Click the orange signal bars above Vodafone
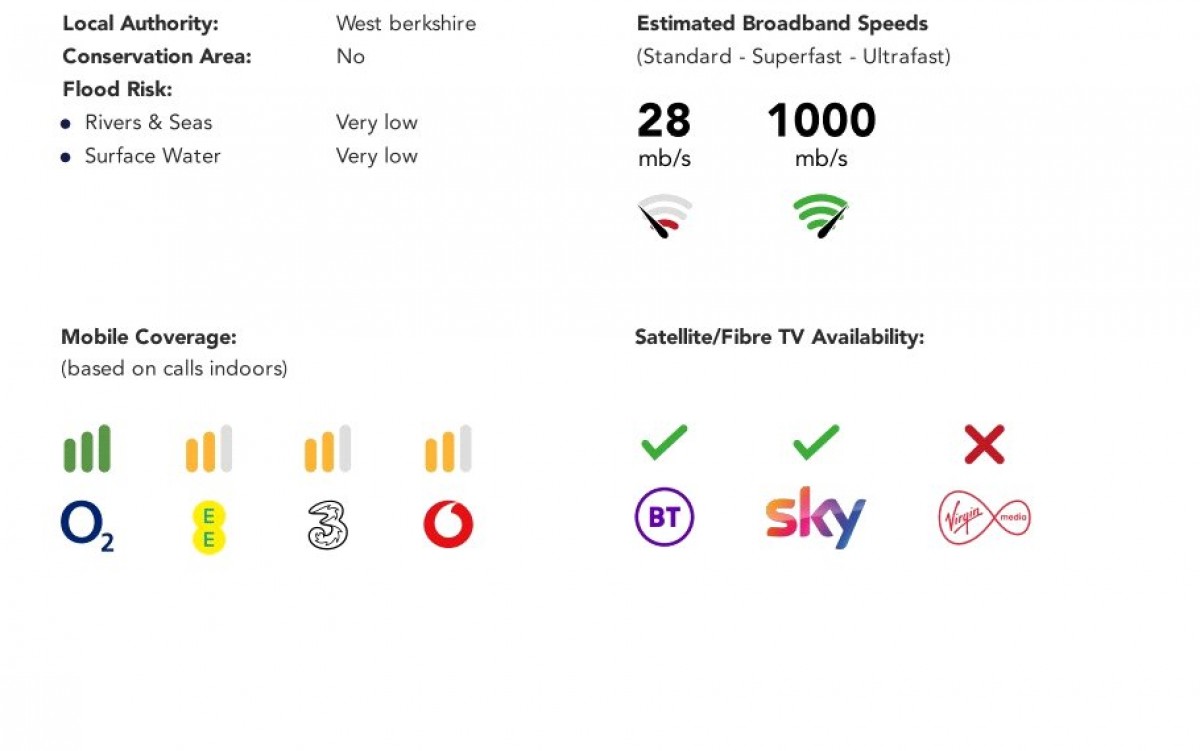Viewport: 1200px width, 751px height. tap(448, 449)
